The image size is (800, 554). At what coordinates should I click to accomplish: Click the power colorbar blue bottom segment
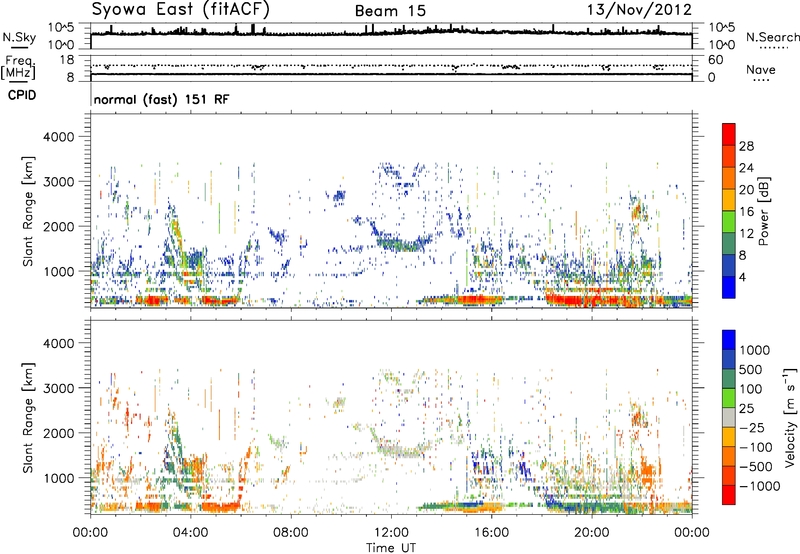coord(729,287)
